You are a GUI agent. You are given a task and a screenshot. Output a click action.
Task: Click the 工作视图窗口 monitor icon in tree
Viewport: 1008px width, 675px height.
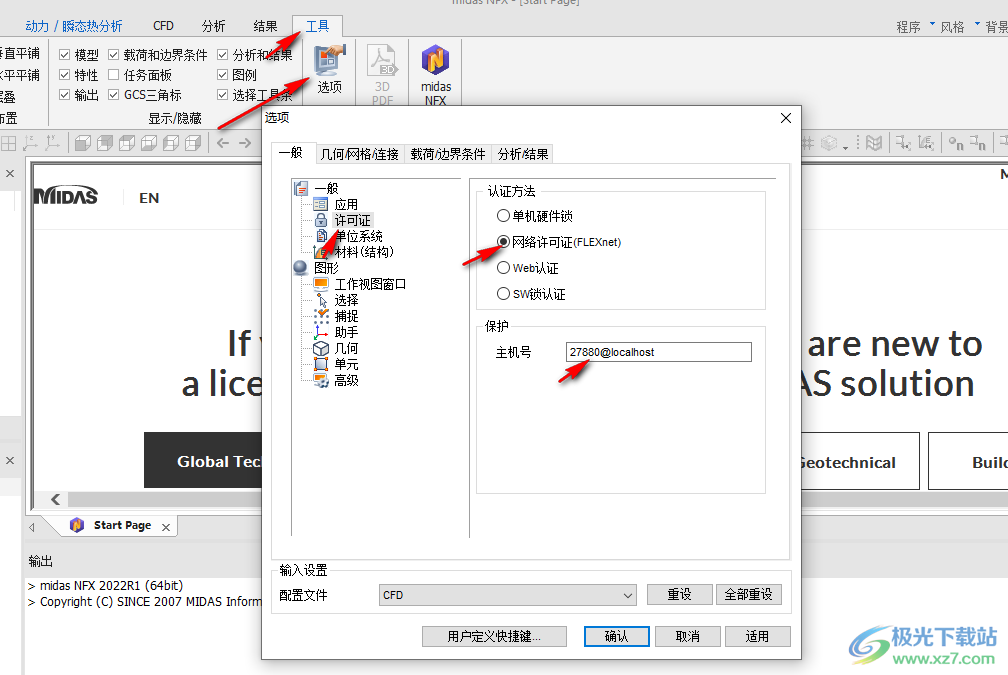pos(321,284)
